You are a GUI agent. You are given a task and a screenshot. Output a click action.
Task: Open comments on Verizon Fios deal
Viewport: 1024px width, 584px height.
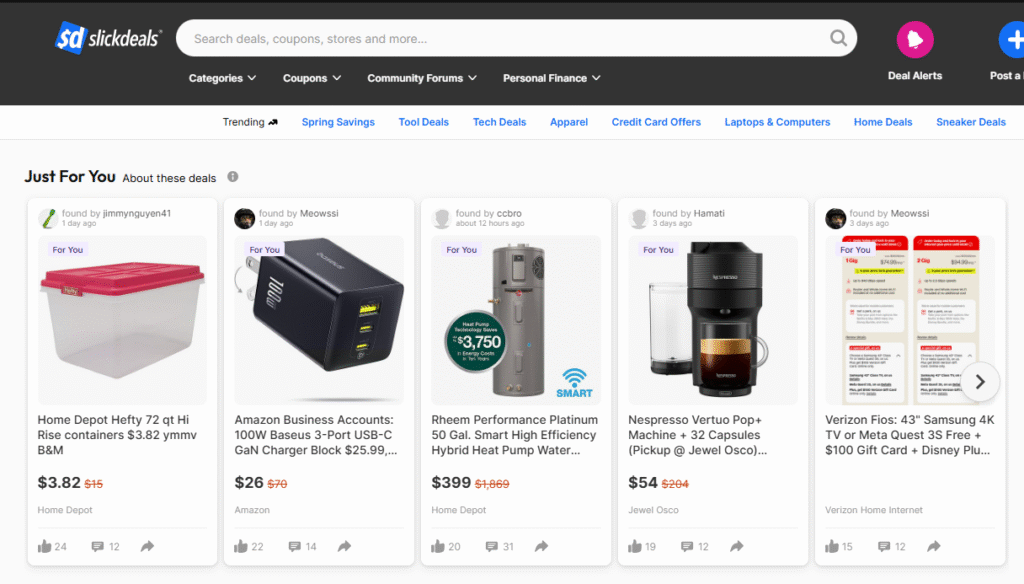(x=884, y=546)
